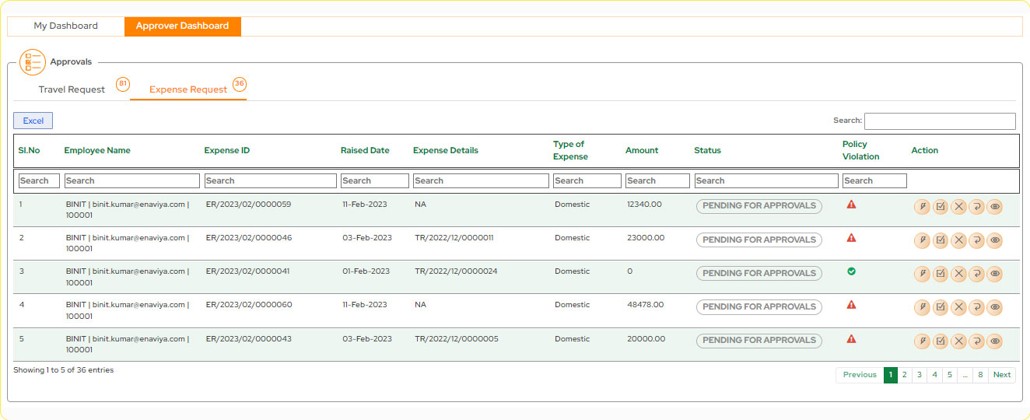Screen dimensions: 1030x420
Task: Reject expense ER/2023/02/0000060 with the X icon
Action: pos(958,307)
